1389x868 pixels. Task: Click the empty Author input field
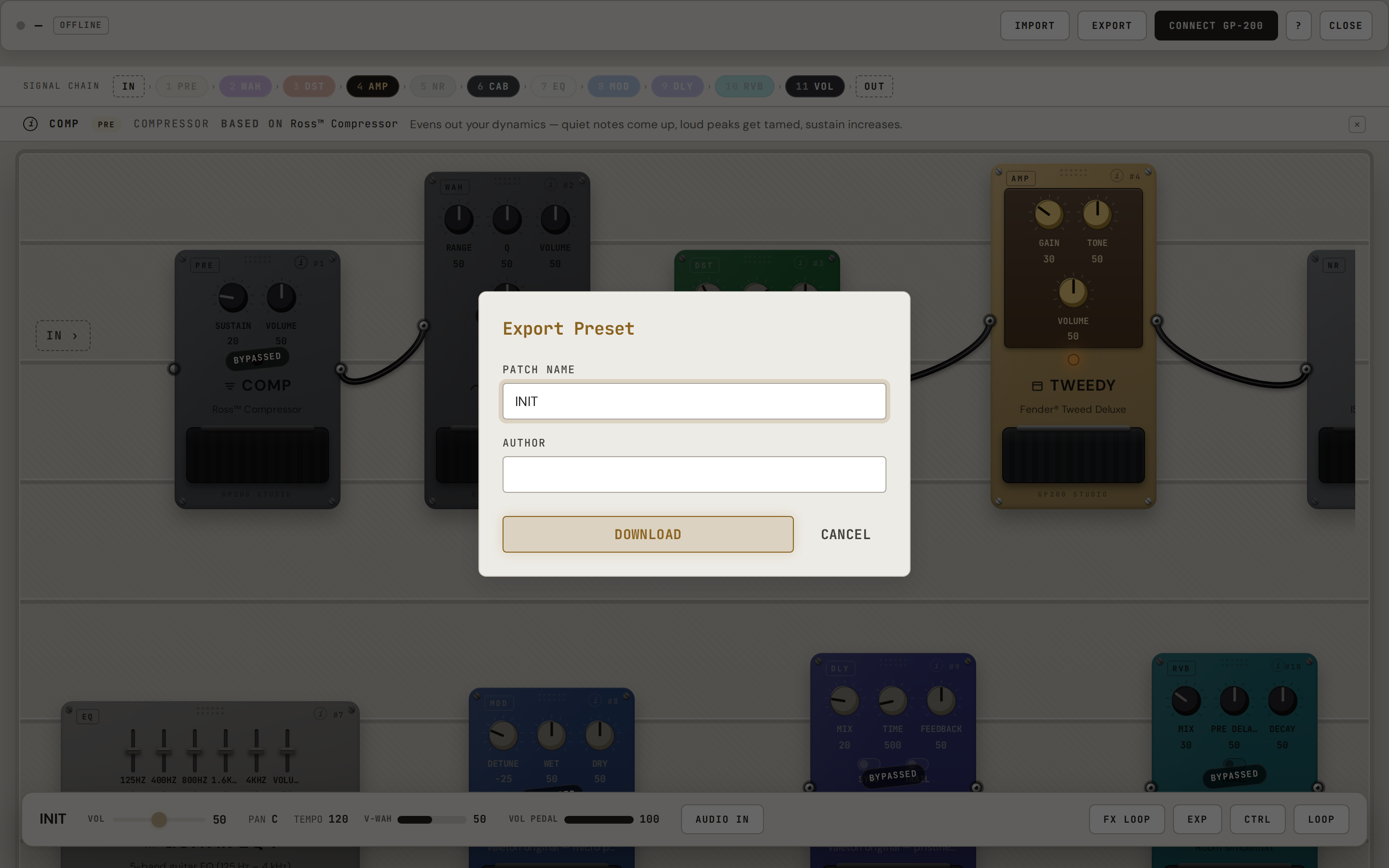tap(694, 474)
